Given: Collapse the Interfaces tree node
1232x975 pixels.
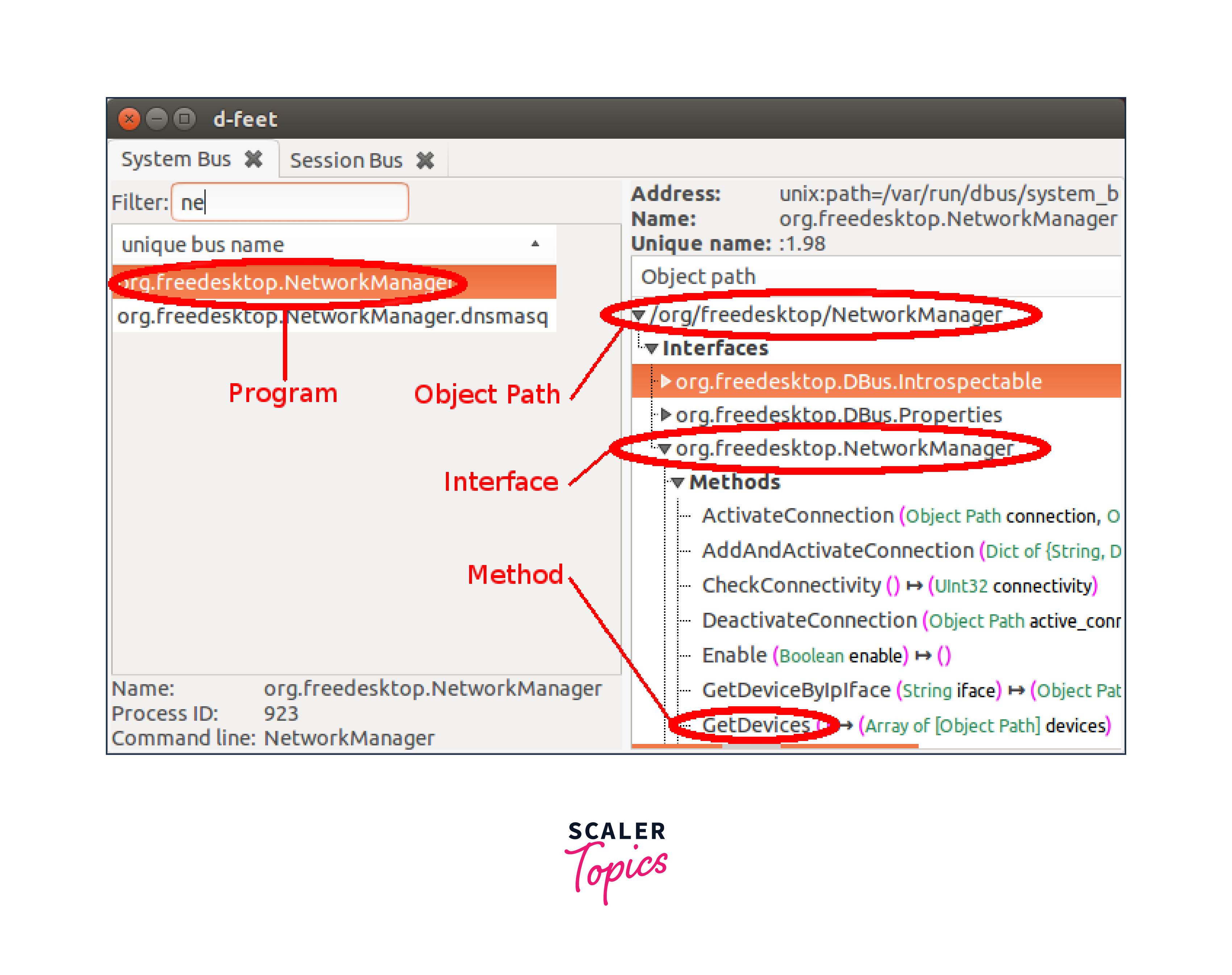Looking at the screenshot, I should pyautogui.click(x=652, y=348).
